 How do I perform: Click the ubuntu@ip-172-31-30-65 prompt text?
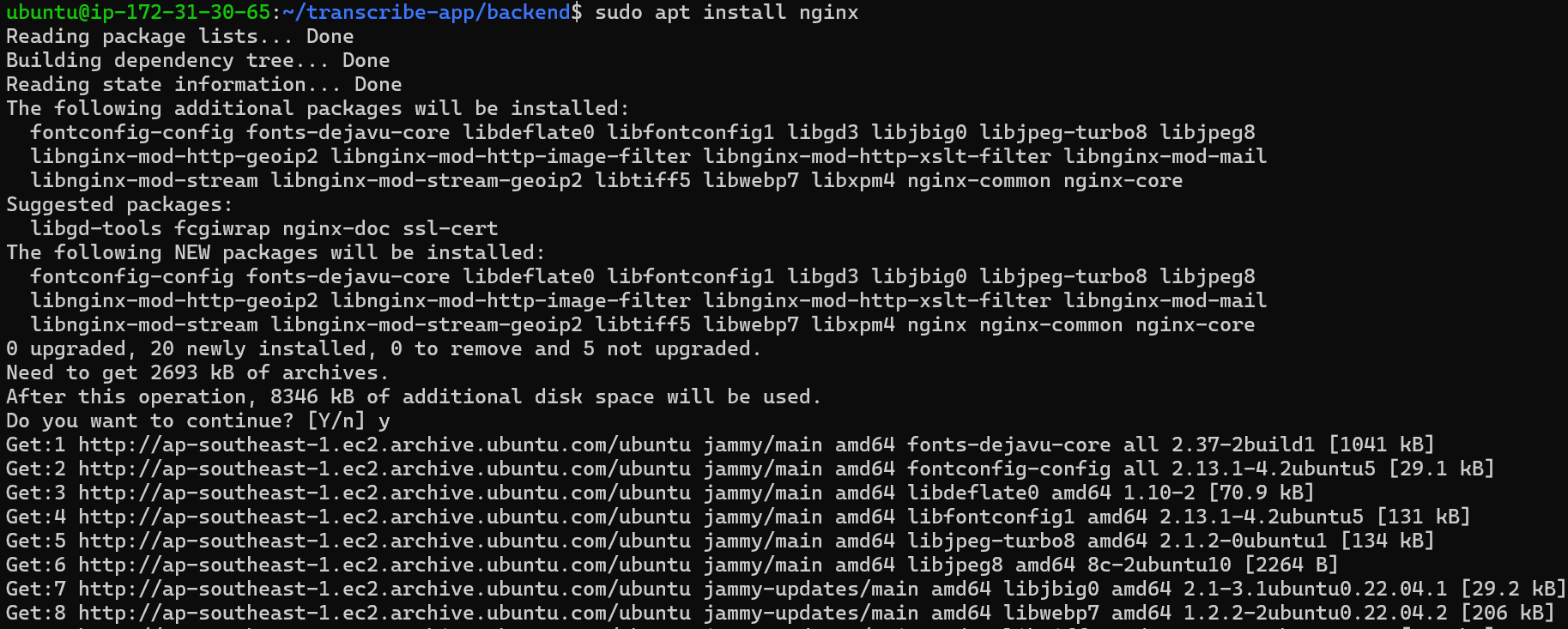[140, 12]
